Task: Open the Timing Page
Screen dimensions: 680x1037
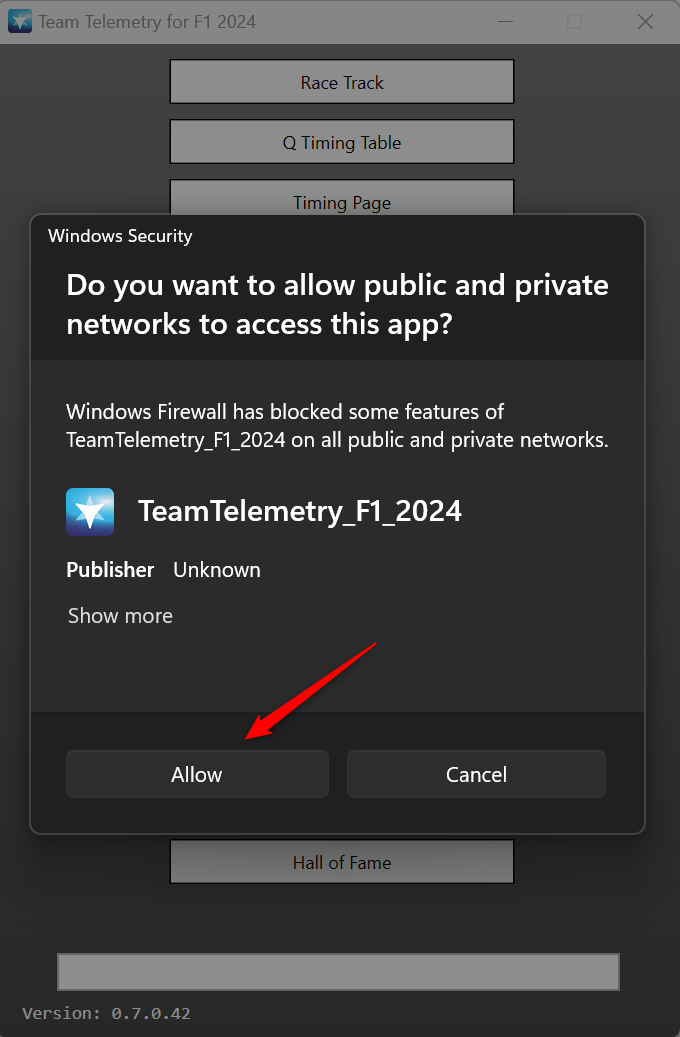Action: (342, 200)
